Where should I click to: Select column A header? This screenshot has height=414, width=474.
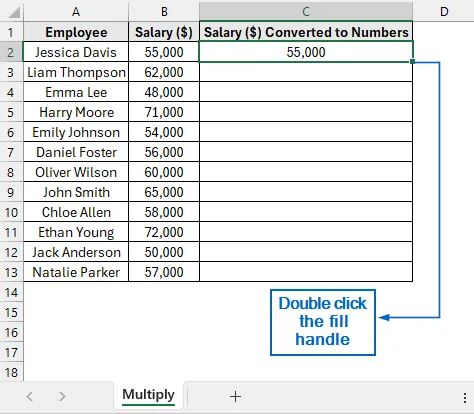click(76, 12)
